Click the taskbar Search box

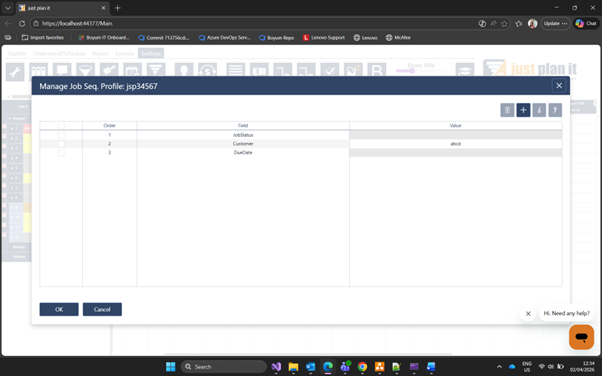[223, 367]
